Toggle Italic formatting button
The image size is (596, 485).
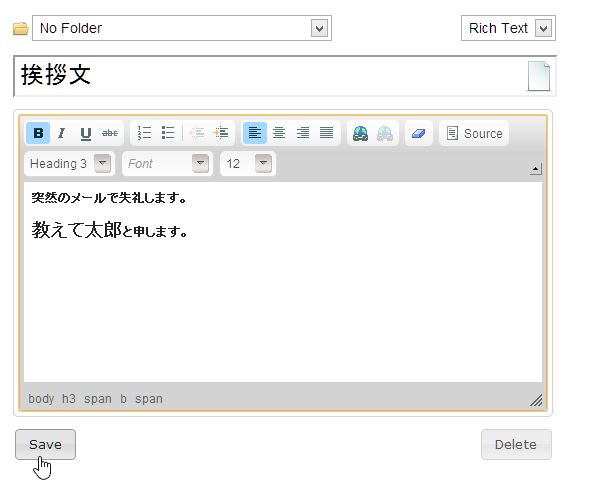coord(62,133)
